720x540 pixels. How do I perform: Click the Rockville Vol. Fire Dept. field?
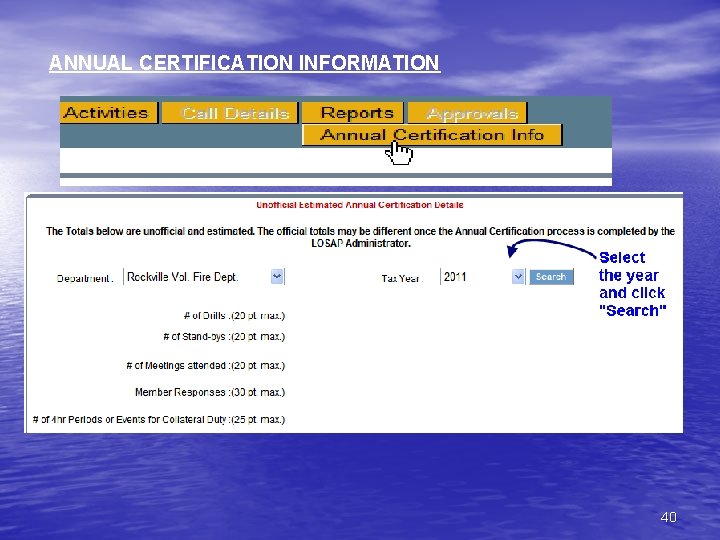point(204,277)
